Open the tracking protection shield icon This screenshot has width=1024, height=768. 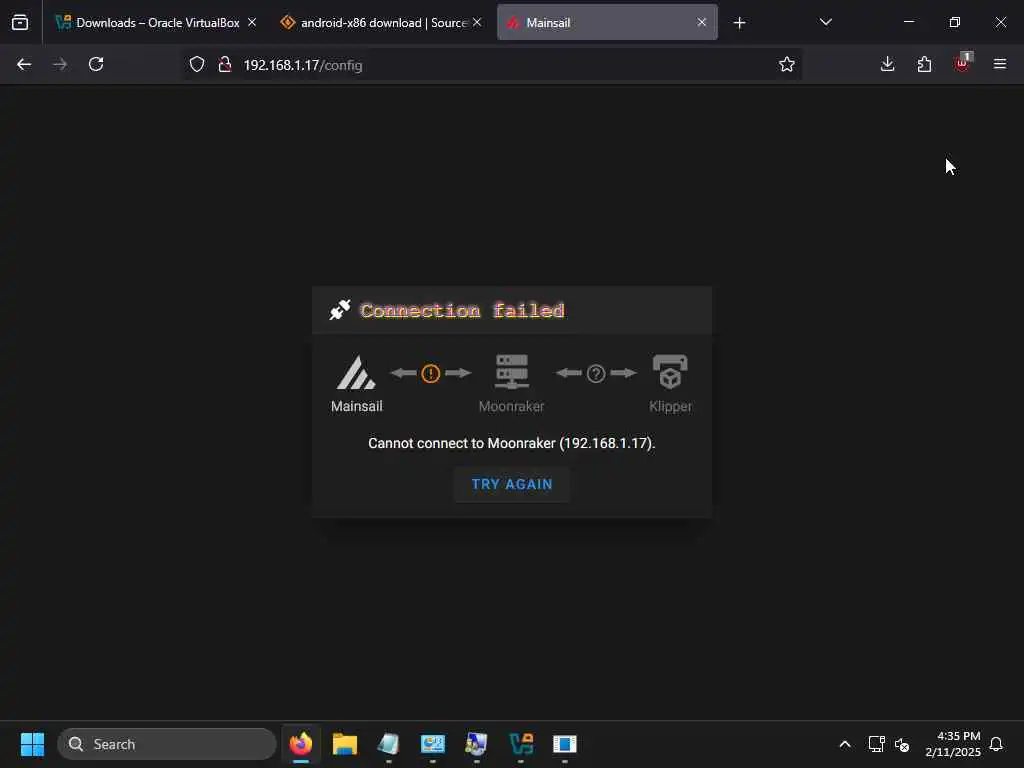[x=197, y=65]
